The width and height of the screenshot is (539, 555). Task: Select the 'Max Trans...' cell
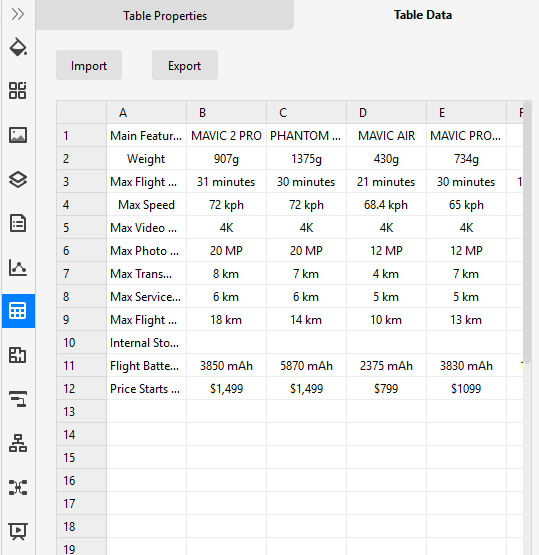click(x=147, y=274)
